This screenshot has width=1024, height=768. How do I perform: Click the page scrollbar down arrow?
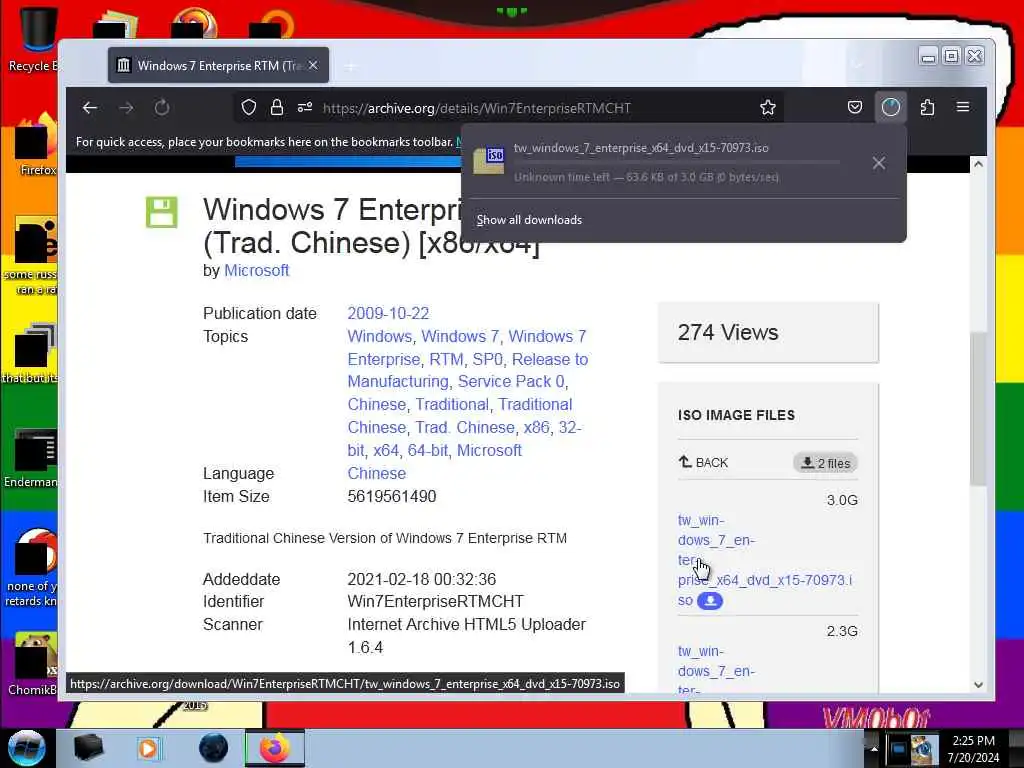[x=978, y=684]
